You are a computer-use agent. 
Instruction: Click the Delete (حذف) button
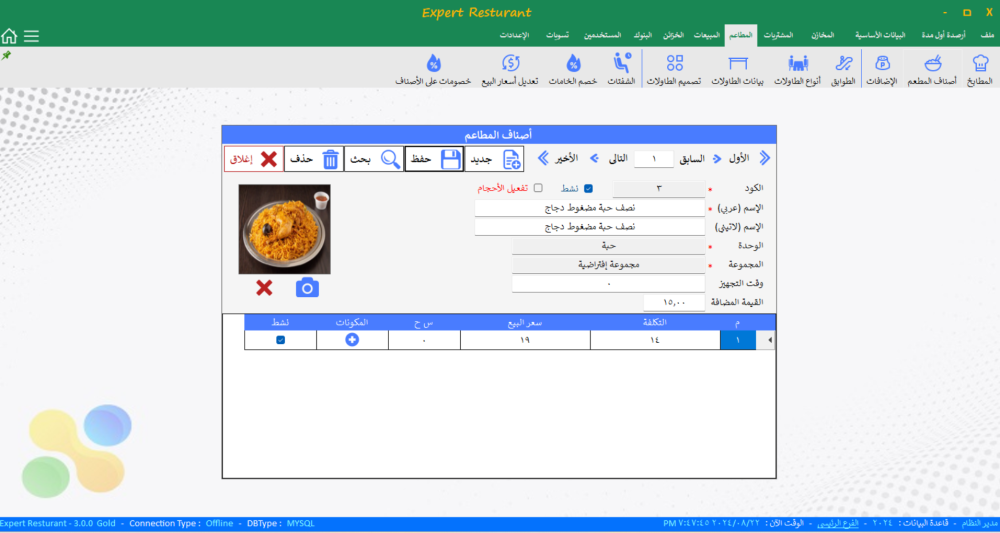point(314,159)
